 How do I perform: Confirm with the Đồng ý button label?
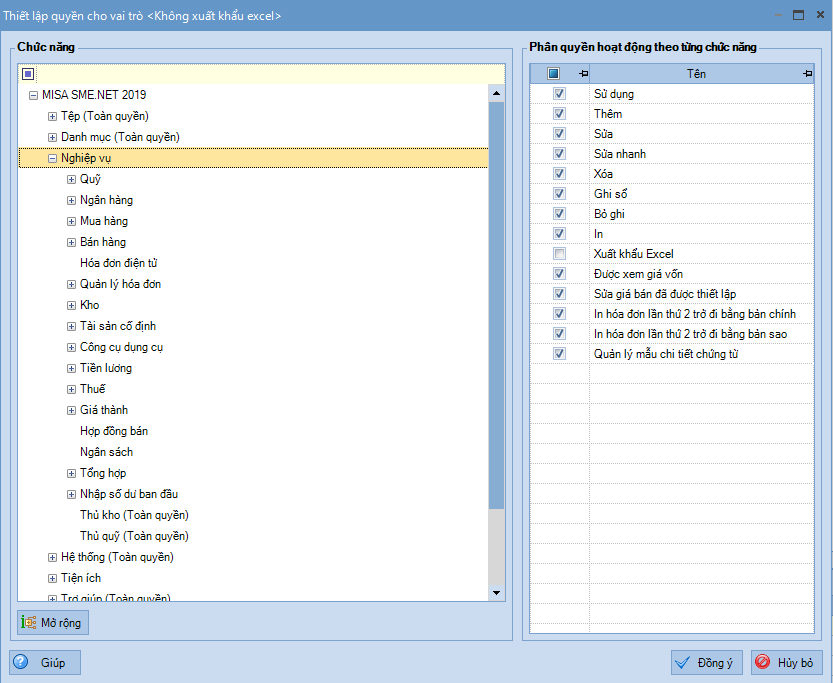pos(715,663)
